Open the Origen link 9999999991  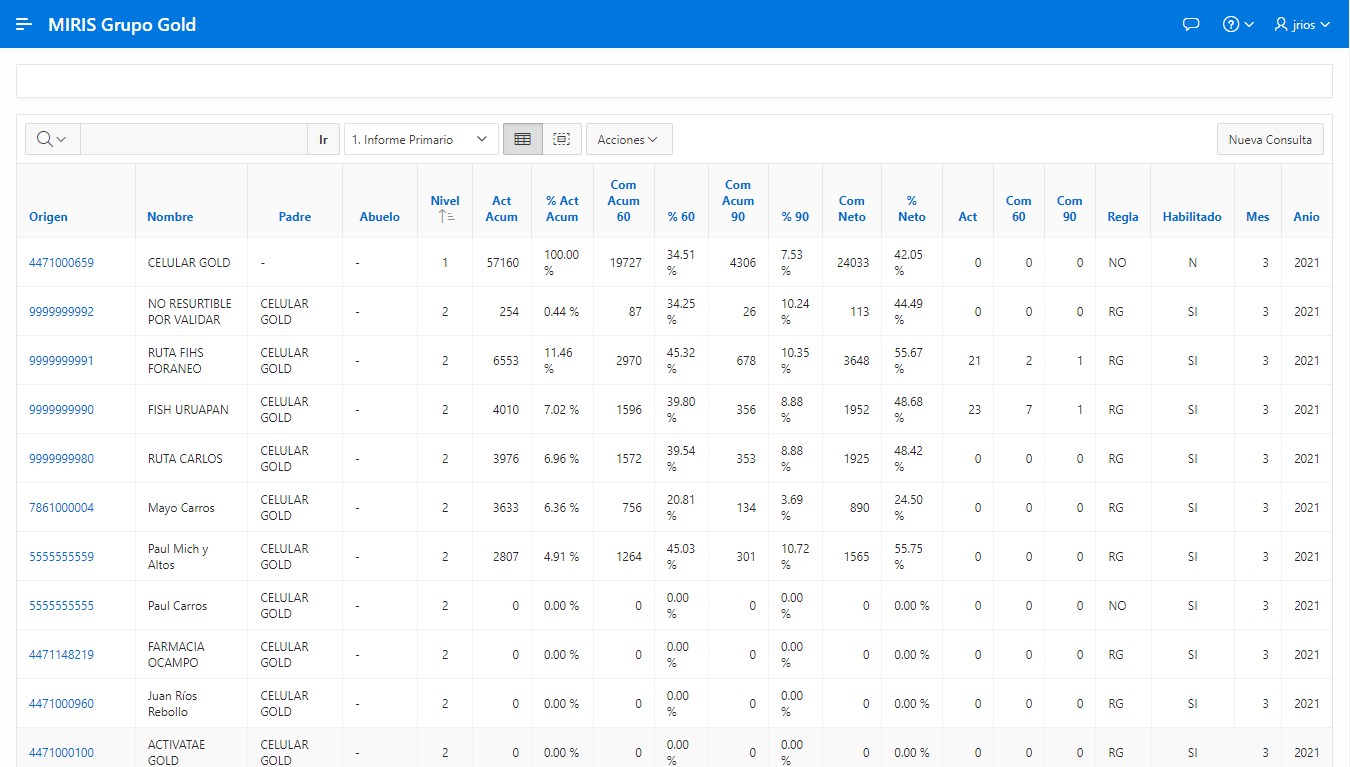point(61,361)
